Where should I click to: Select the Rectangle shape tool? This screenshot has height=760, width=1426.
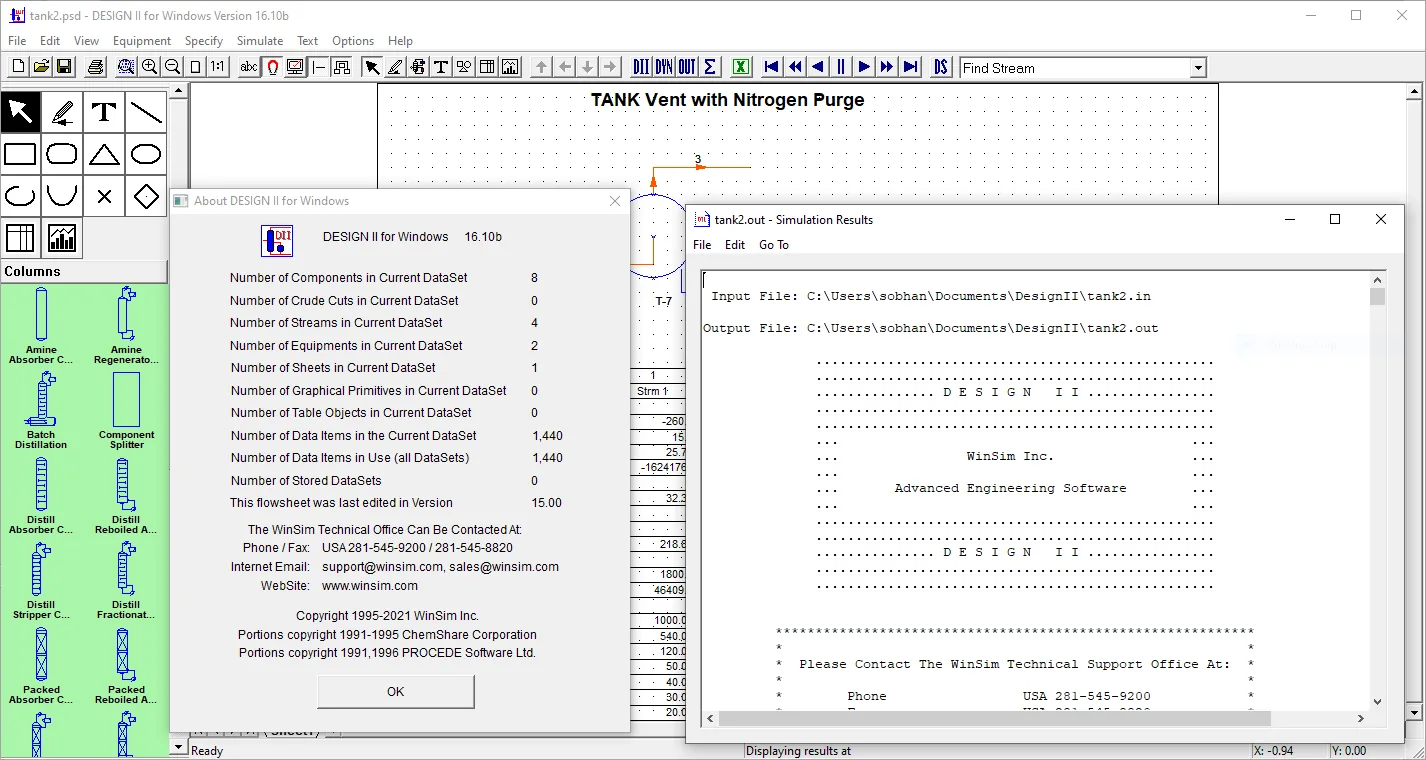pyautogui.click(x=20, y=154)
